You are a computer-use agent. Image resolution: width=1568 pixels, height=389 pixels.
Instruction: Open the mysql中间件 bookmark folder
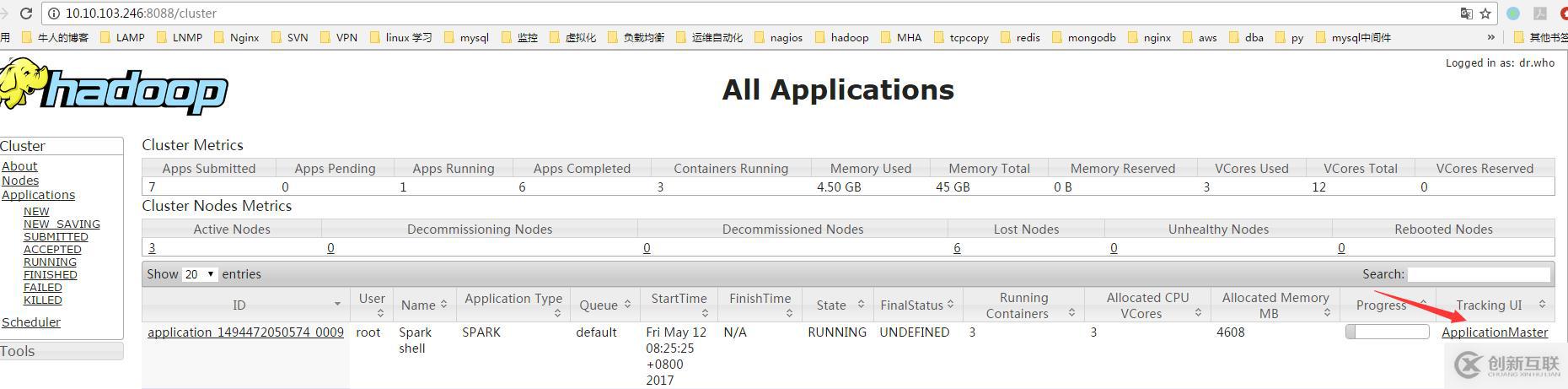1353,37
